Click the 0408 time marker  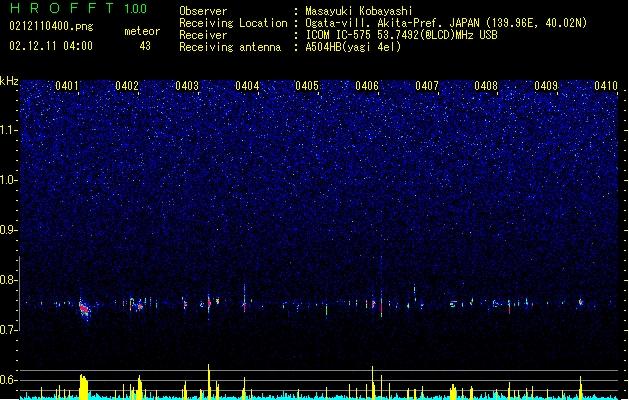click(486, 86)
